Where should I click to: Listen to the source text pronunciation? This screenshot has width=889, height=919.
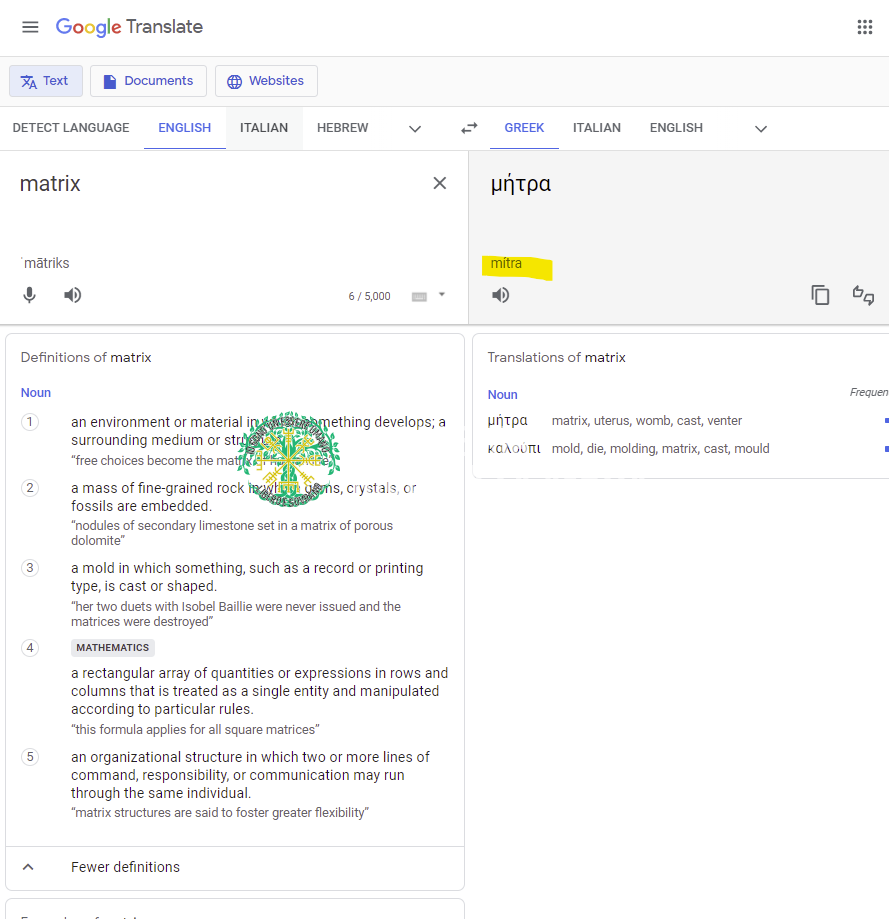click(x=73, y=295)
